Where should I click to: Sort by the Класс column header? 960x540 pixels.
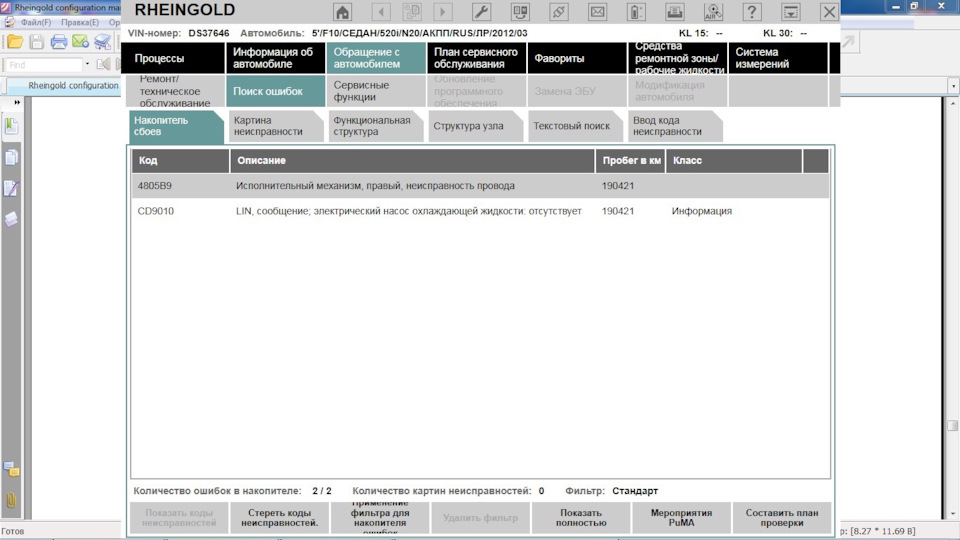tap(734, 160)
